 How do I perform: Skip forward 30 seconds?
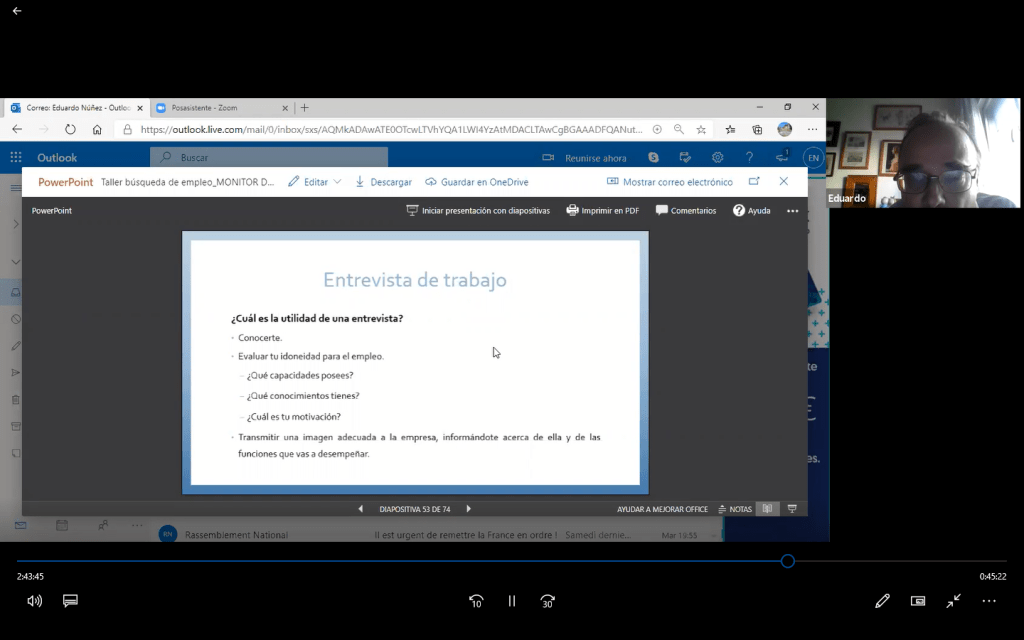pos(547,601)
